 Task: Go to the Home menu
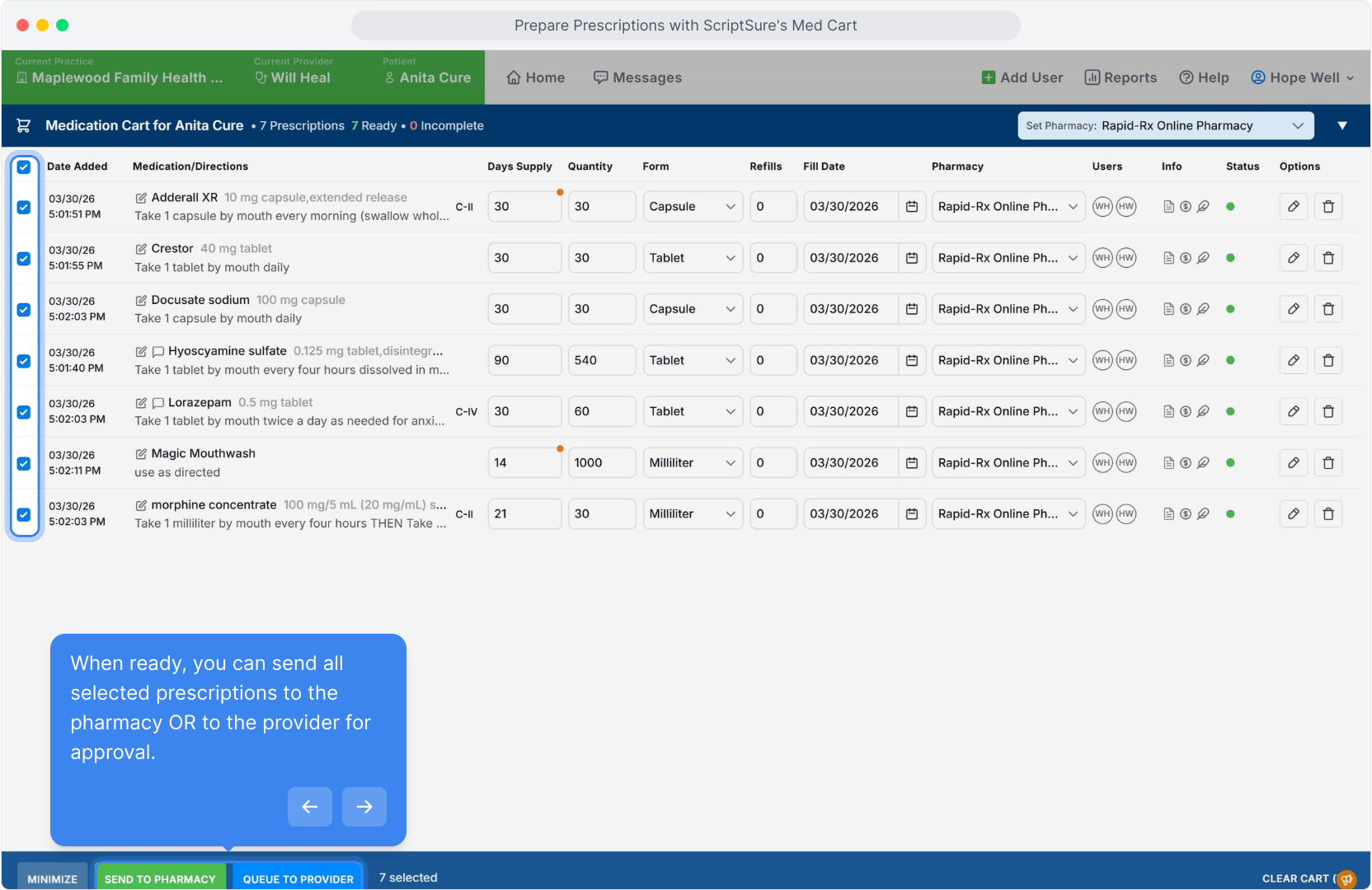536,77
